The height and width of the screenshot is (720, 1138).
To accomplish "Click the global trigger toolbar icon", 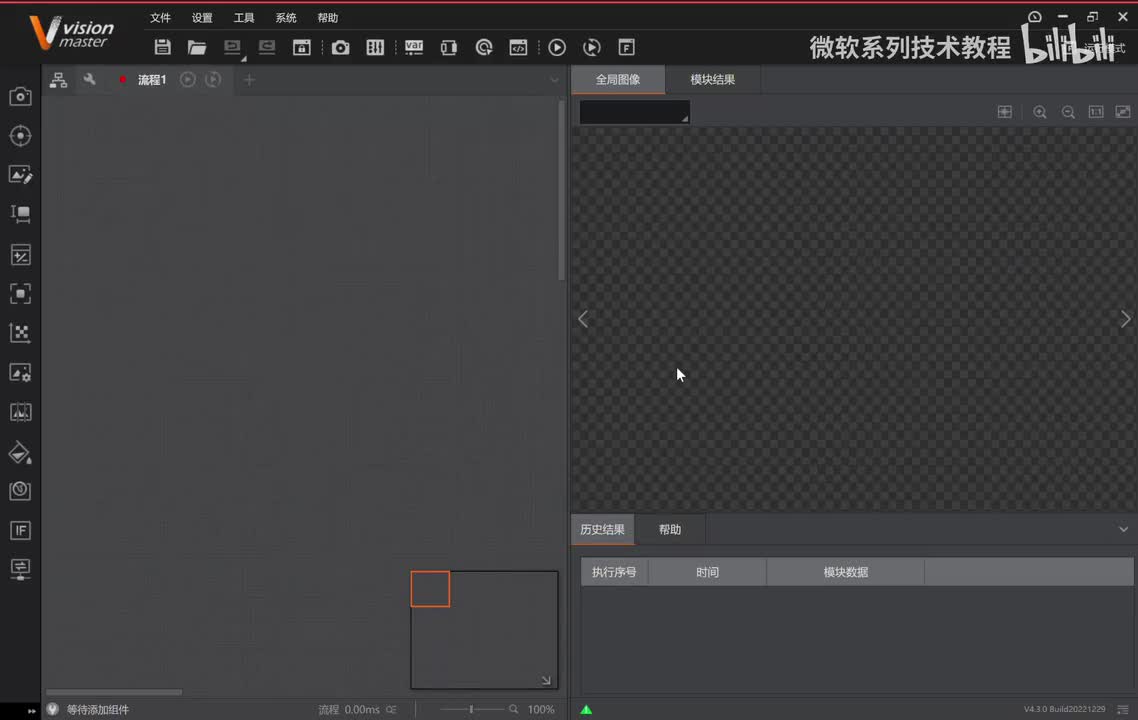I will [x=484, y=47].
